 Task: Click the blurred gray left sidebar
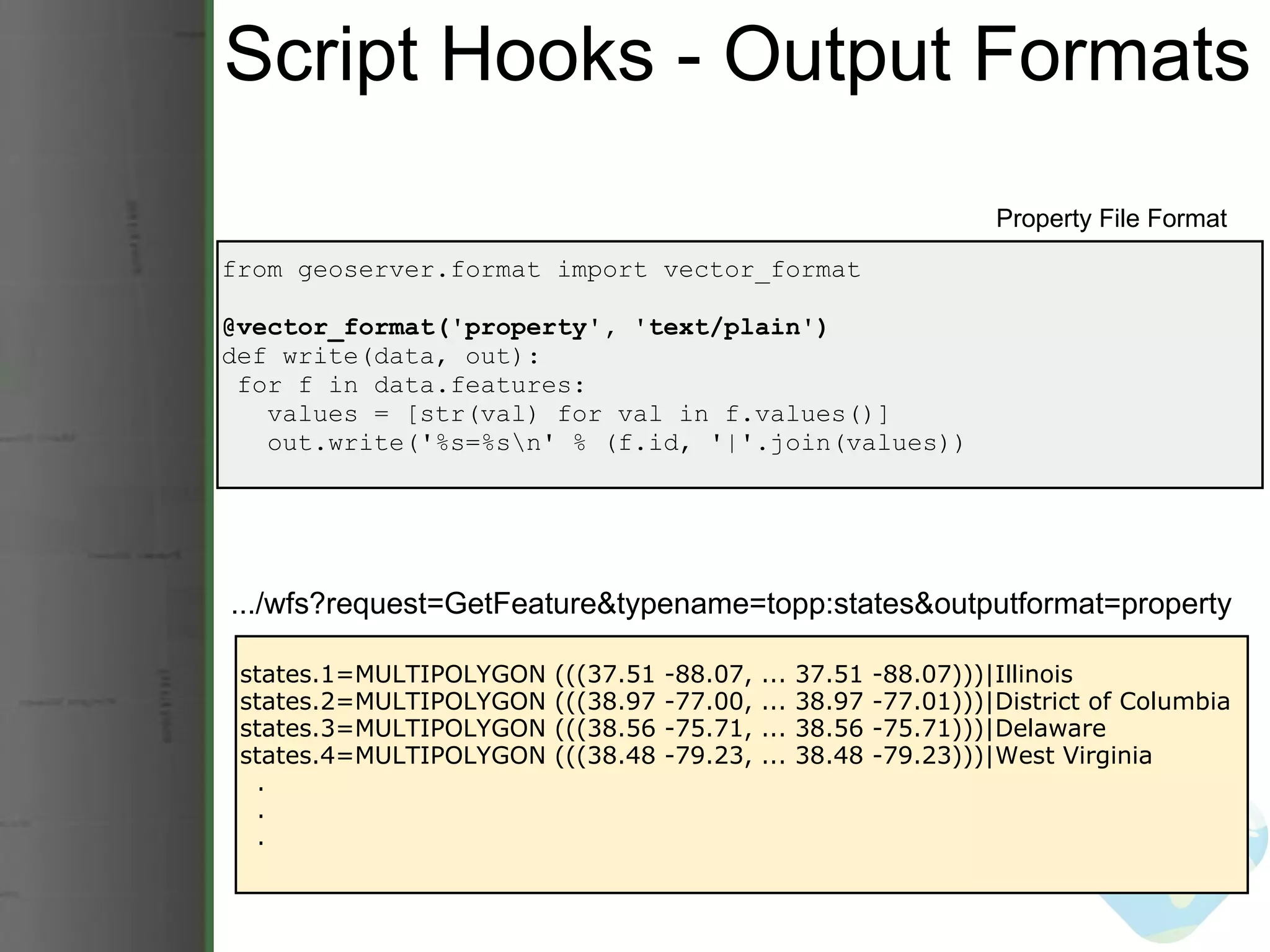(99, 476)
